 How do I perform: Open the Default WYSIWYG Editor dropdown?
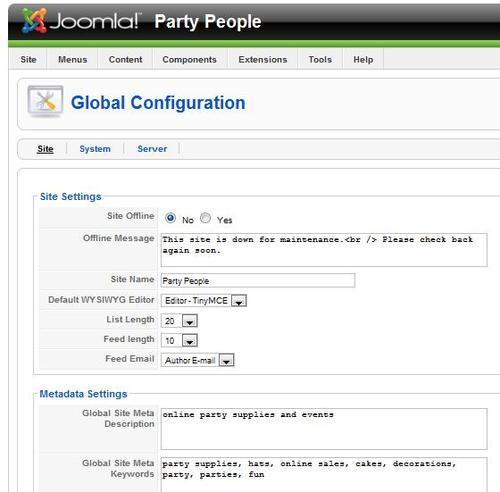point(204,301)
